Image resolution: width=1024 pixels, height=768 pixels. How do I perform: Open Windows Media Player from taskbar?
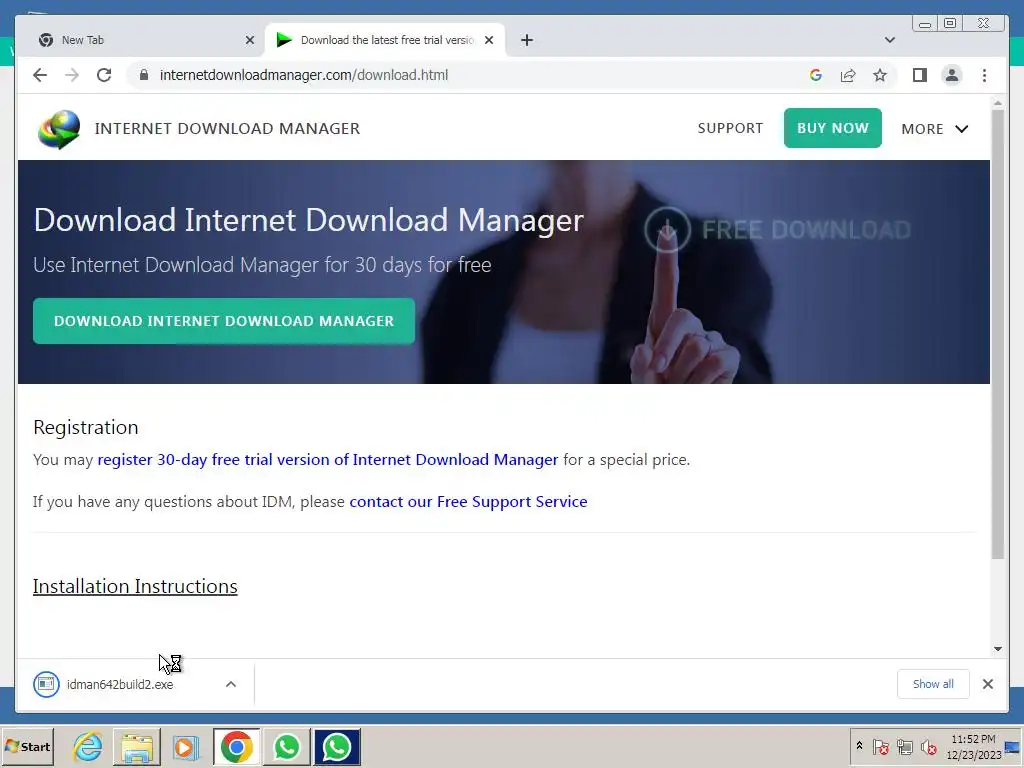[x=186, y=746]
